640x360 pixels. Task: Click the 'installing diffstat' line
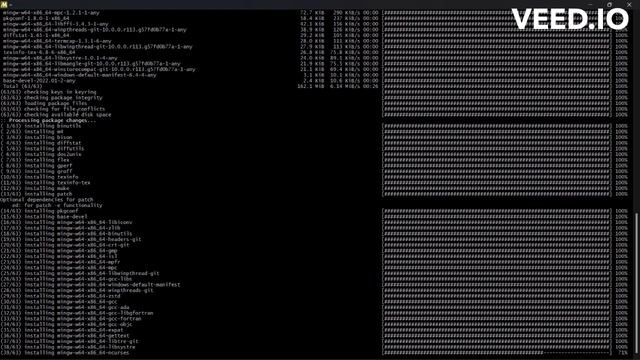point(41,143)
